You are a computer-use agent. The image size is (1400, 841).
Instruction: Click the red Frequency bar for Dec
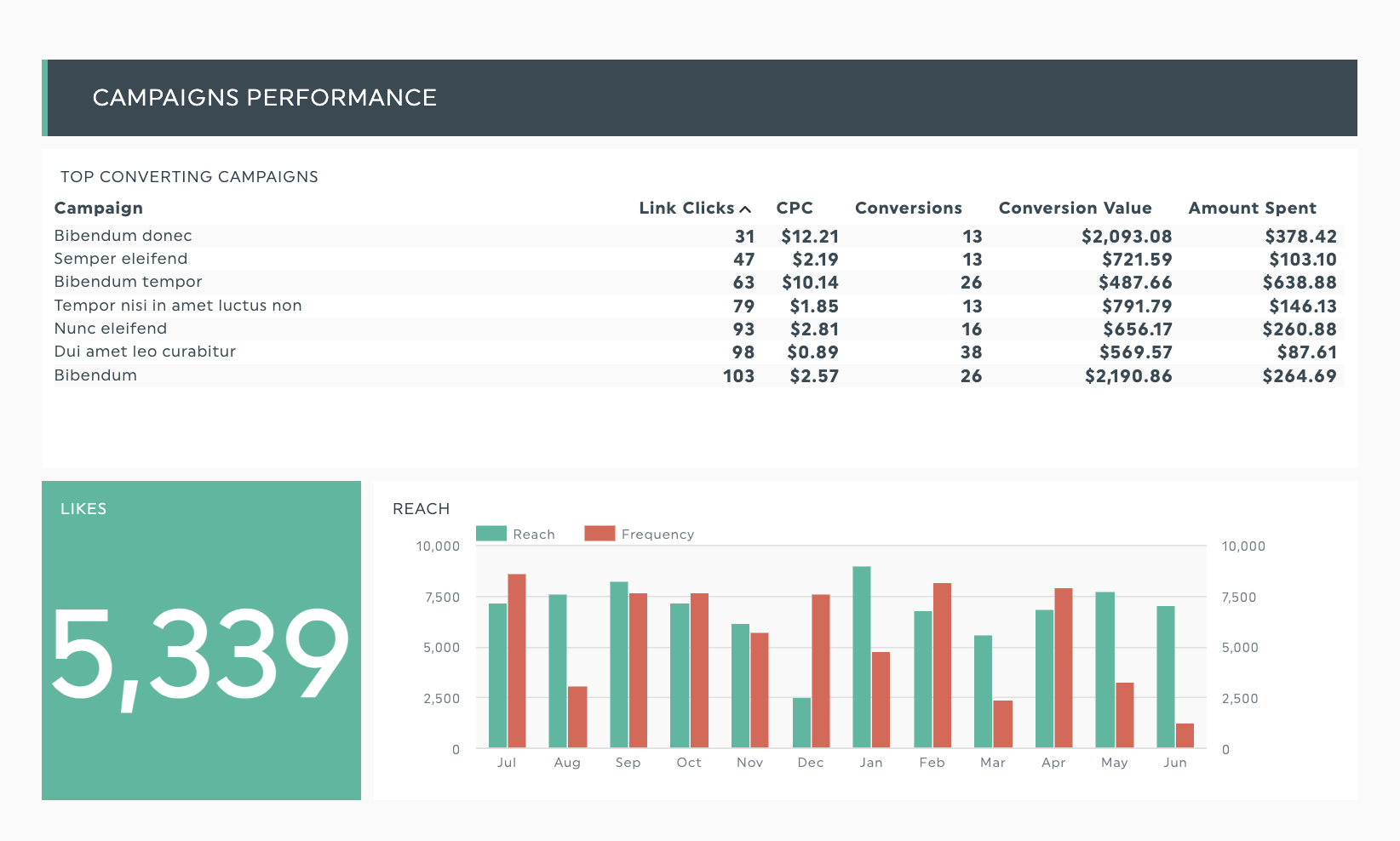821,671
